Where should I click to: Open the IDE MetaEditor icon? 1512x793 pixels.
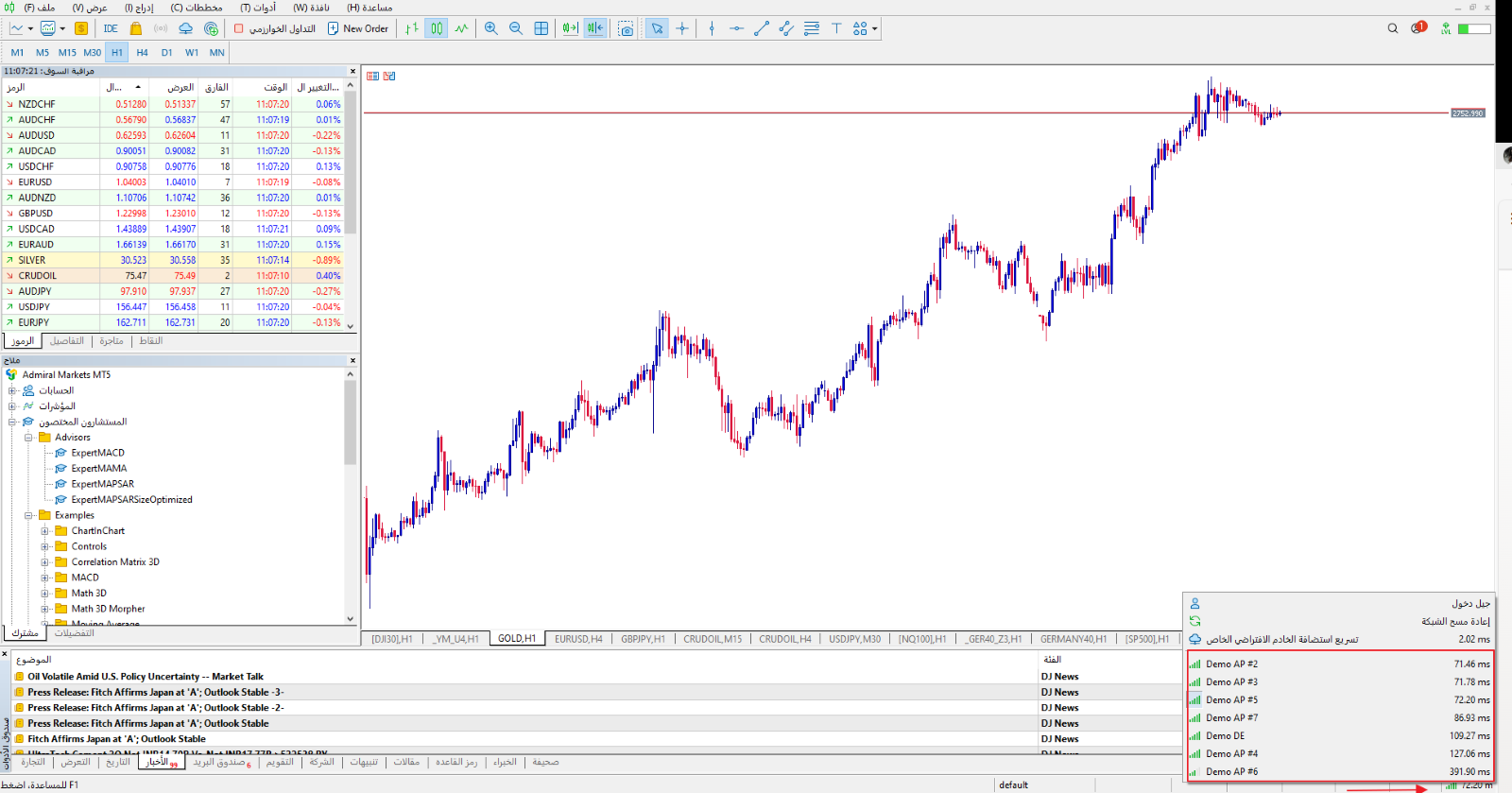[111, 28]
